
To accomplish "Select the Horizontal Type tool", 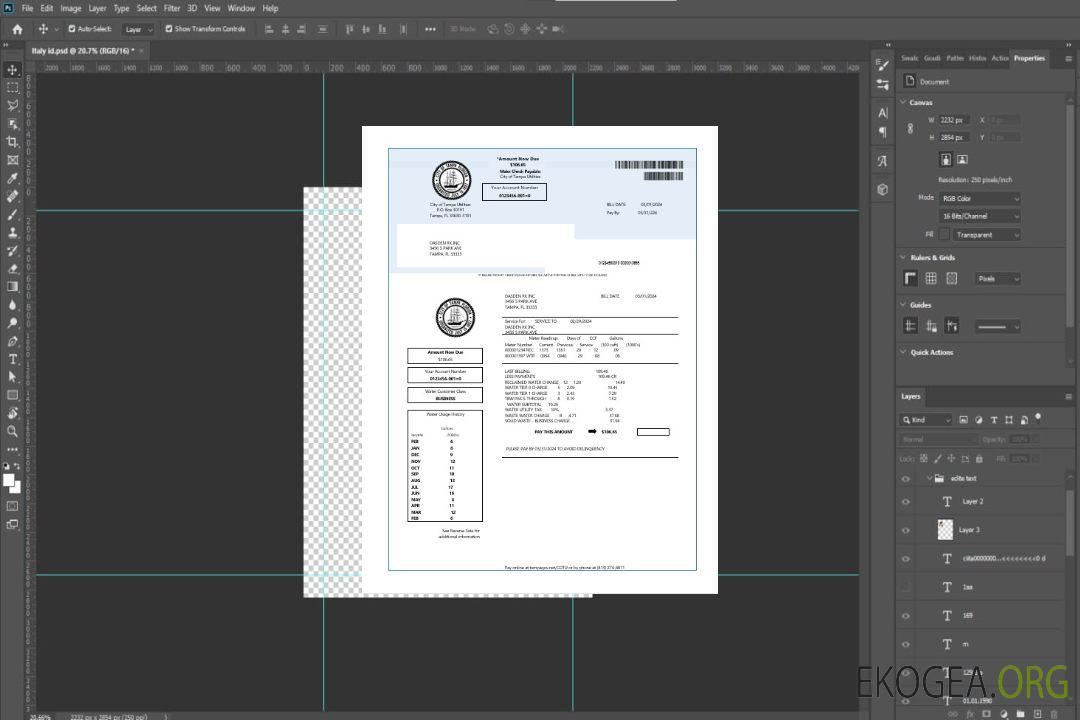I will pos(13,359).
